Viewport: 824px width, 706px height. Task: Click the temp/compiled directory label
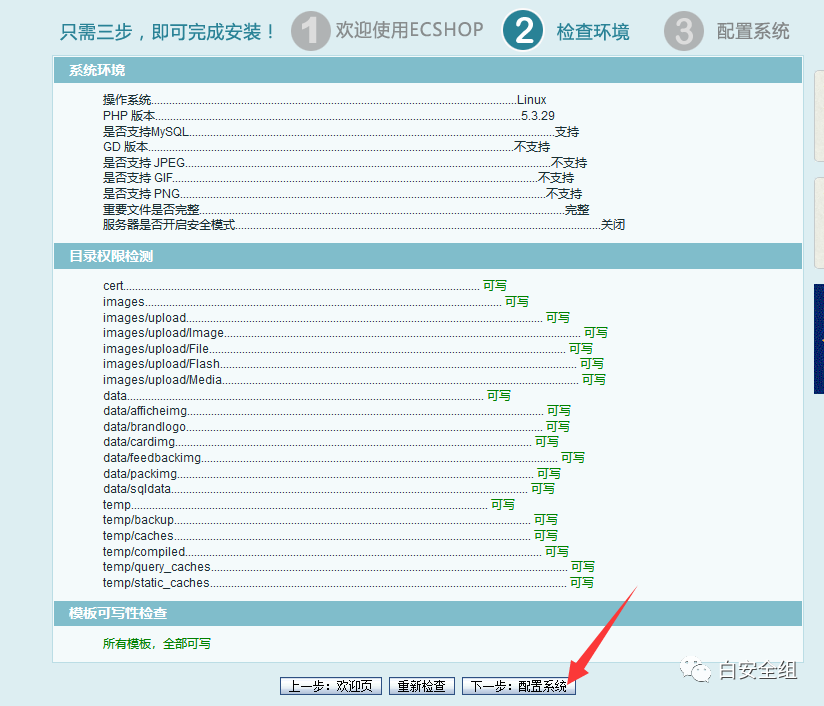tap(144, 551)
